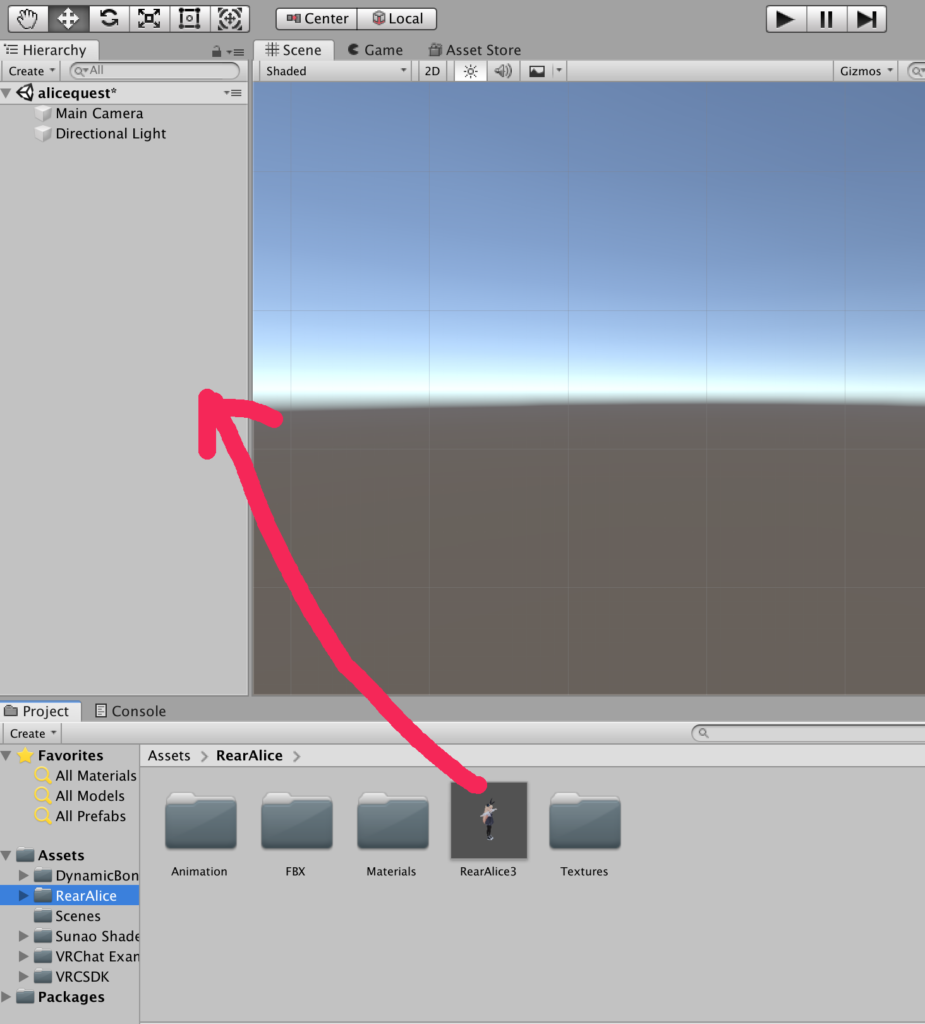
Task: Click the Pause button
Action: (x=826, y=18)
